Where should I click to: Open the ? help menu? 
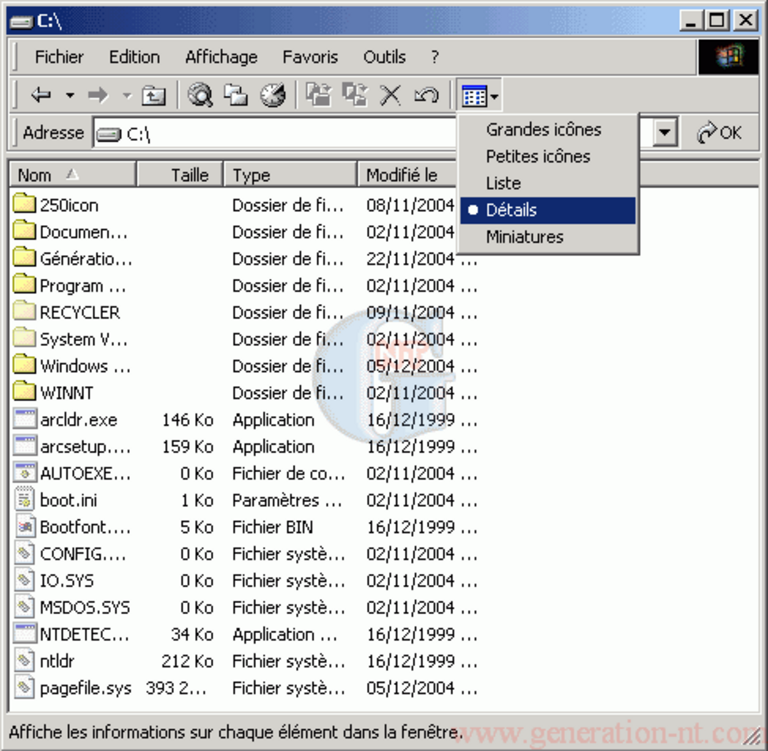pyautogui.click(x=434, y=57)
